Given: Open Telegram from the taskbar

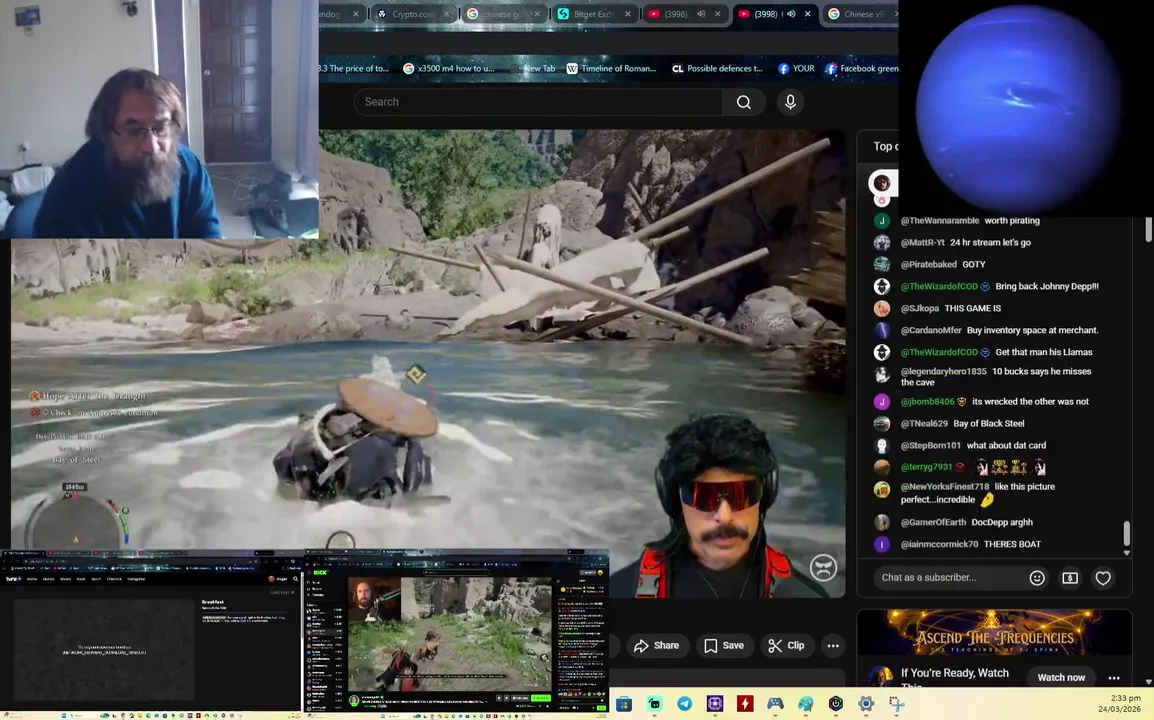Looking at the screenshot, I should (x=684, y=704).
